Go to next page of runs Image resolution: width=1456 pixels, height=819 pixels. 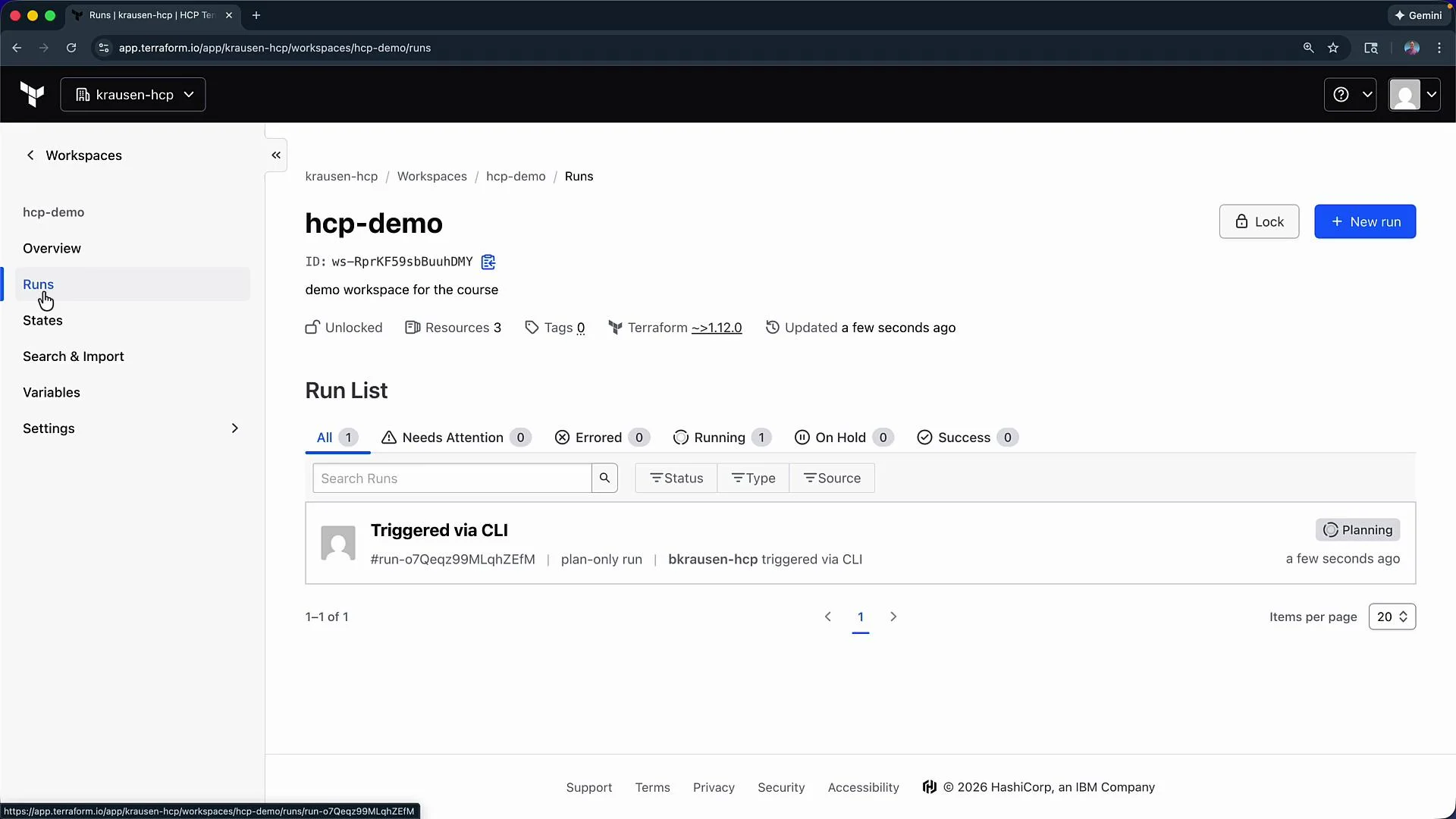893,617
